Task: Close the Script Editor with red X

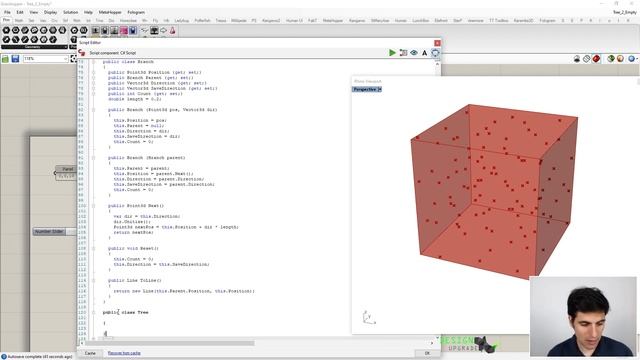Action: click(x=437, y=43)
